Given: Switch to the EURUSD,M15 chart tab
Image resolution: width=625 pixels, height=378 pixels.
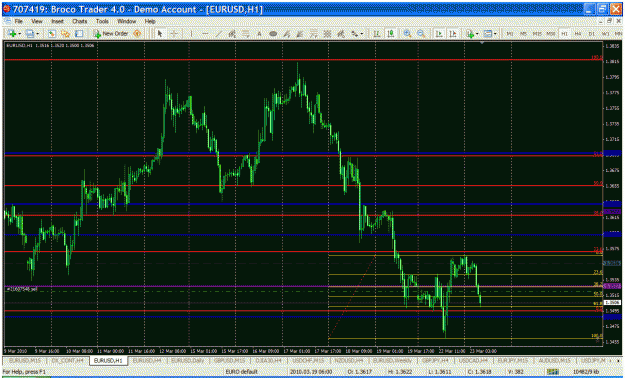Looking at the screenshot, I should (25, 360).
